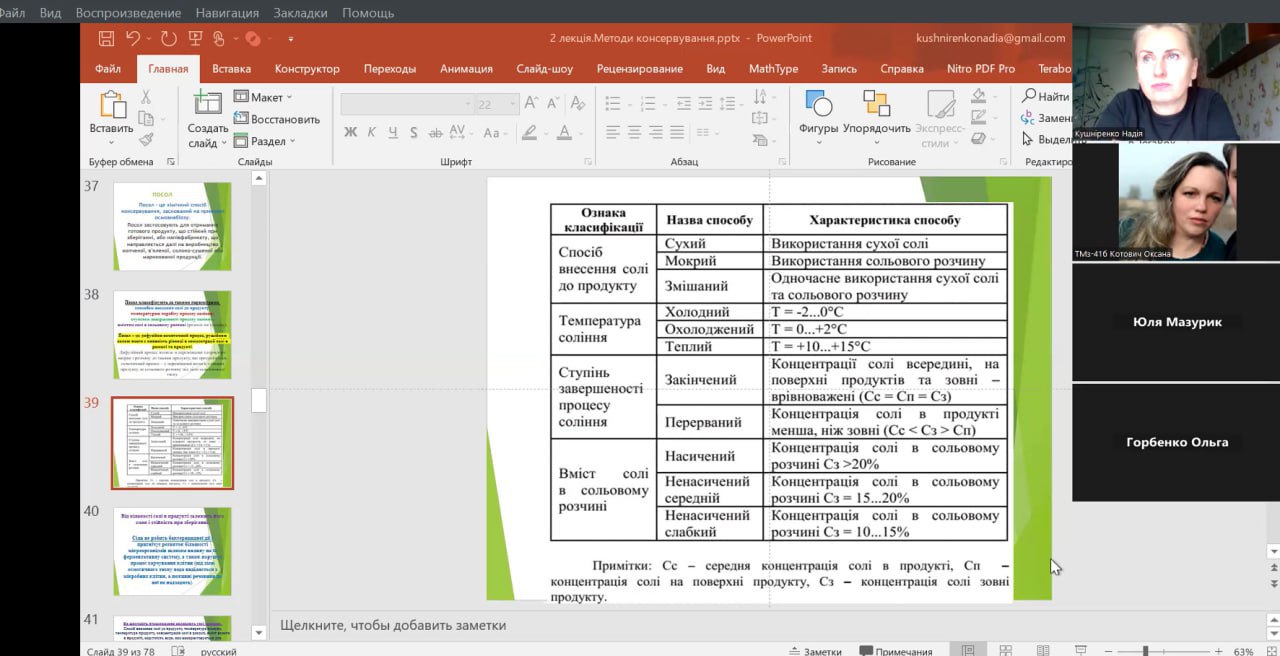Toggle normal view button in status bar

coord(968,651)
